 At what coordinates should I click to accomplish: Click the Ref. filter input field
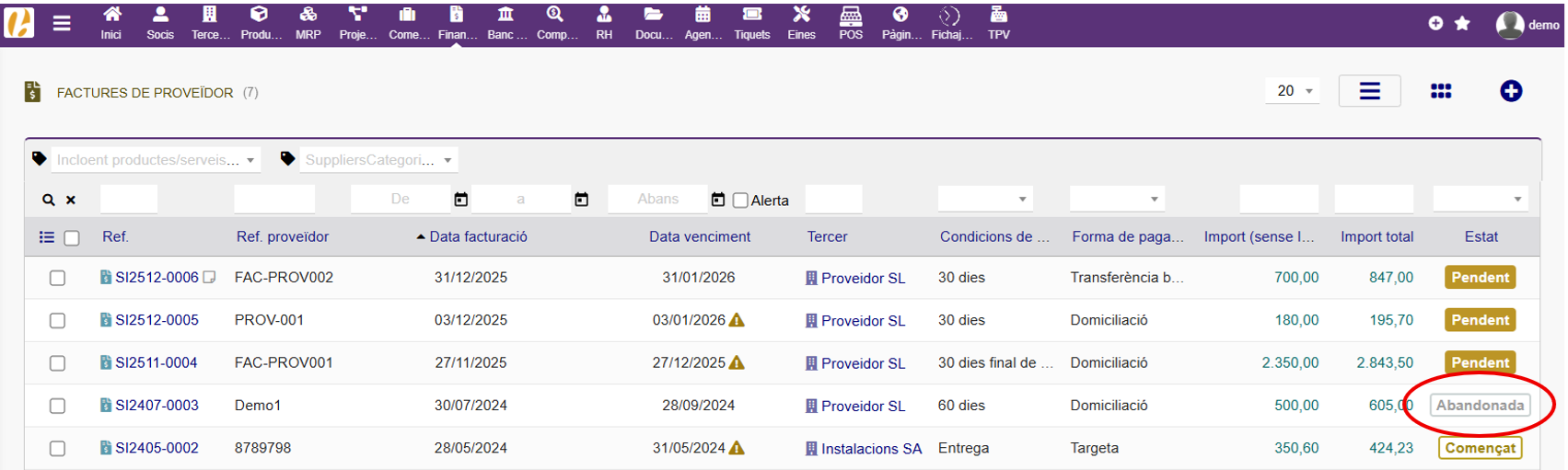(x=129, y=199)
